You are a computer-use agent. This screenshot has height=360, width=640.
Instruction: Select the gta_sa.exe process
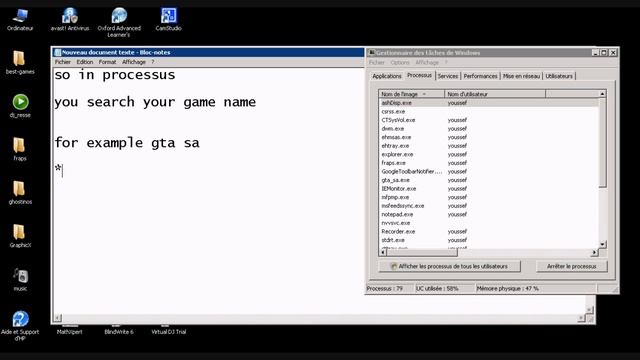(x=489, y=180)
